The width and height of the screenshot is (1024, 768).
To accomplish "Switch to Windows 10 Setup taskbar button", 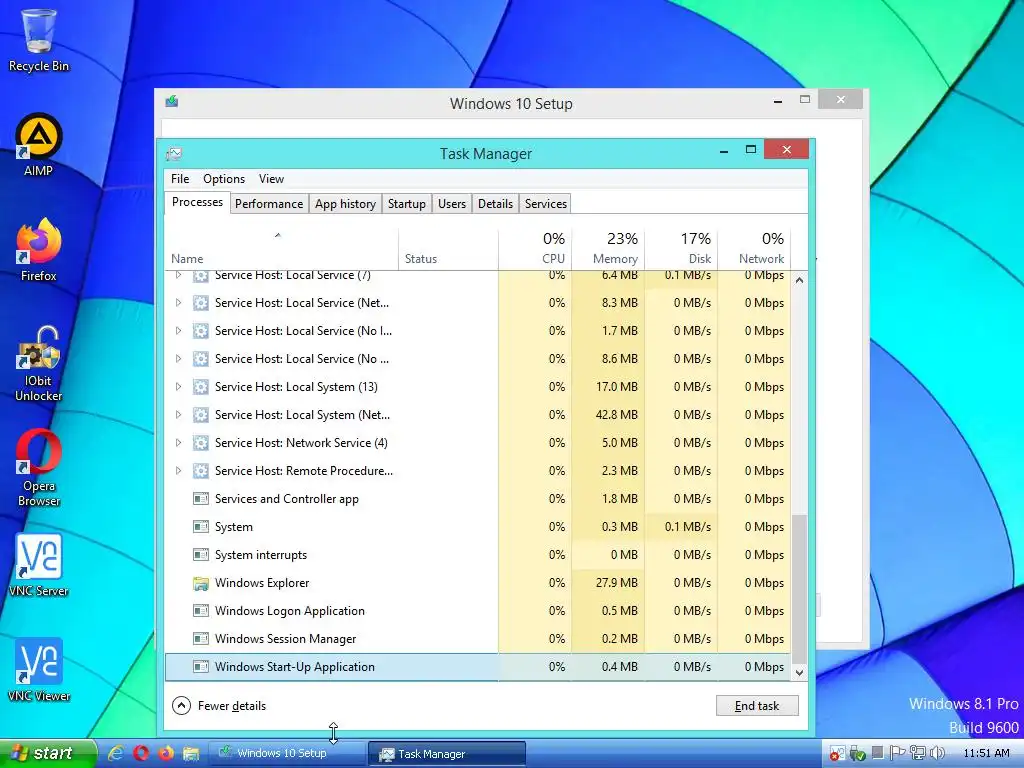I will 287,753.
